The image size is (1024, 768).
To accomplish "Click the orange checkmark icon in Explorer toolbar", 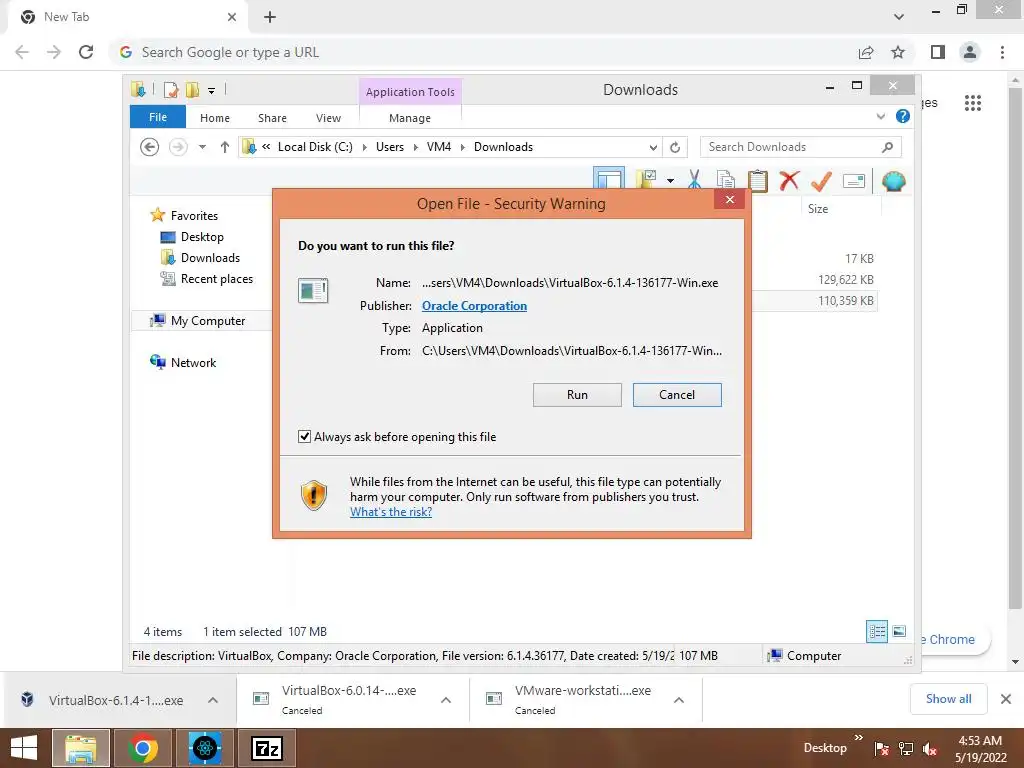I will [821, 181].
